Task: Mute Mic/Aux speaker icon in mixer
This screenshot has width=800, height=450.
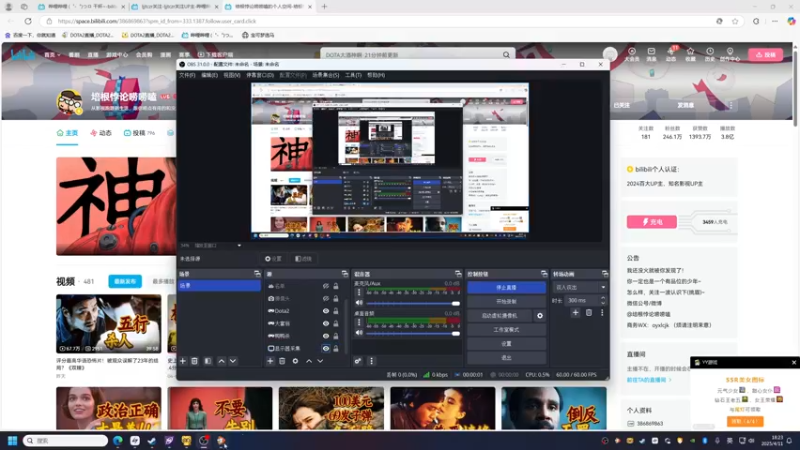Action: tap(359, 303)
